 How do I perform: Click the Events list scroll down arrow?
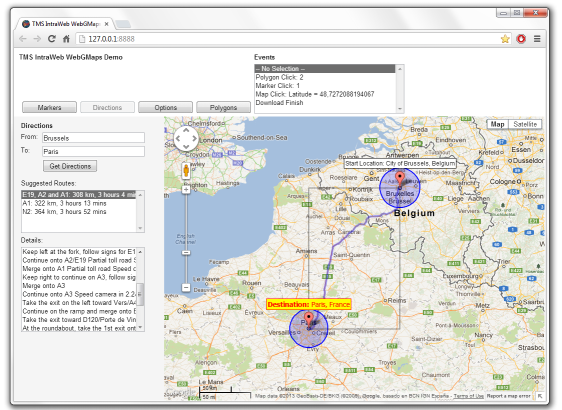[400, 109]
